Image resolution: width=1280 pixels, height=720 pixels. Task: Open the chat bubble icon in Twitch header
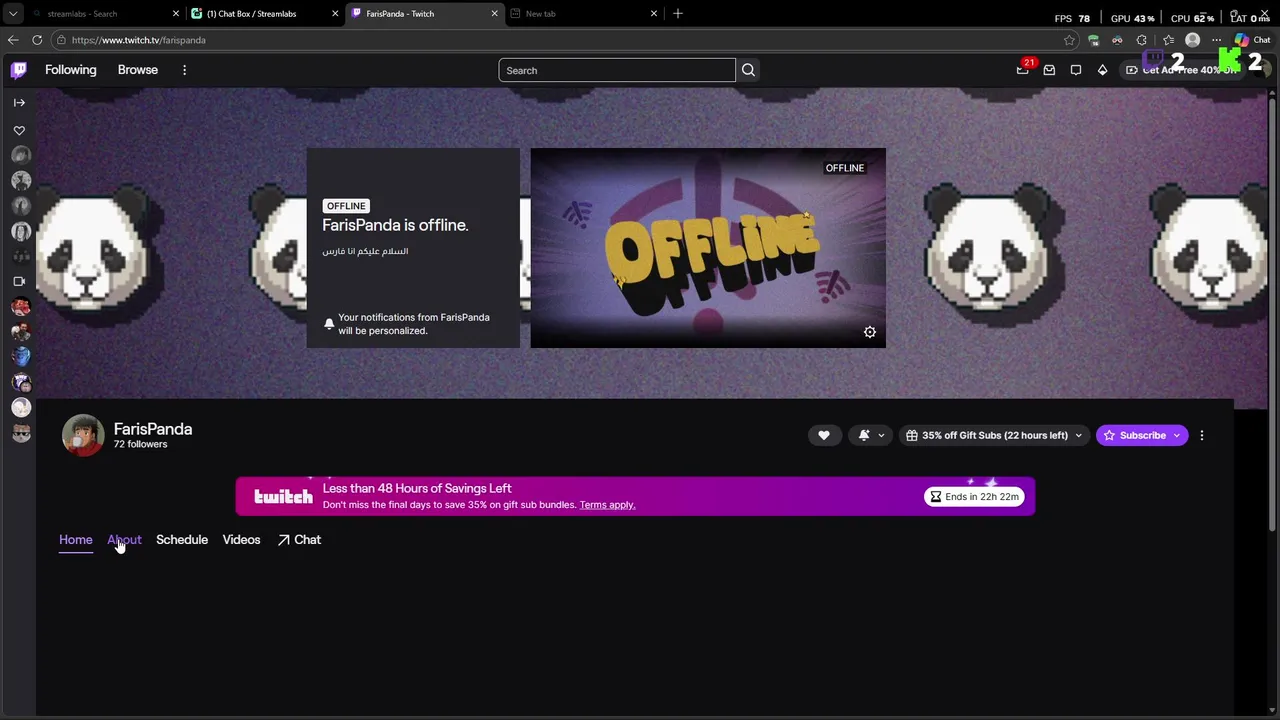click(1076, 70)
